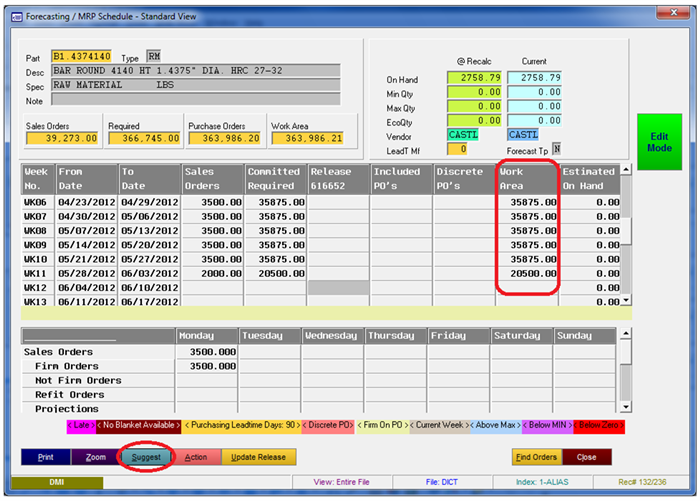The width and height of the screenshot is (700, 501).
Task: Open the Action button
Action: [x=196, y=457]
